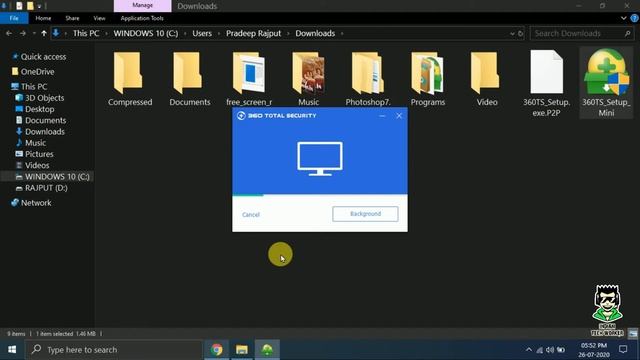Click the search magnifier icon in Explorer
640x360 pixels.
point(627,33)
